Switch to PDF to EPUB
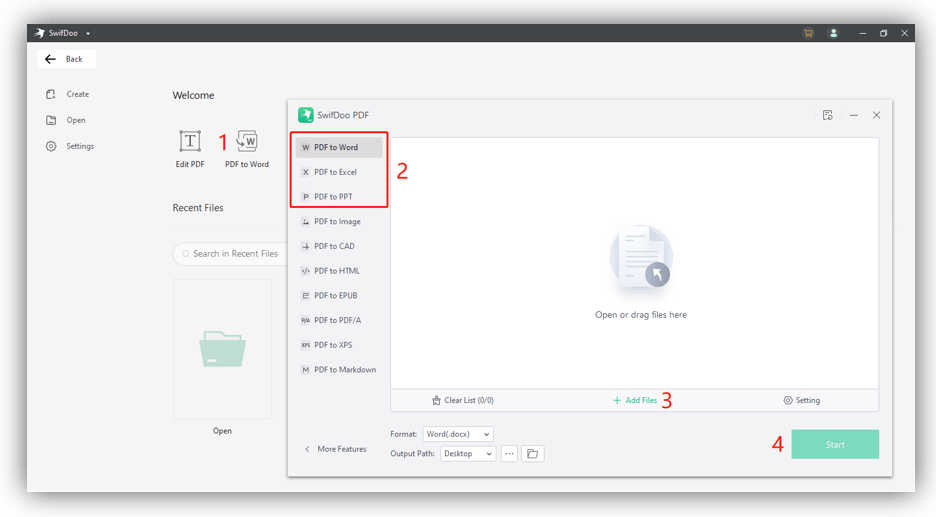936x517 pixels. pyautogui.click(x=338, y=296)
